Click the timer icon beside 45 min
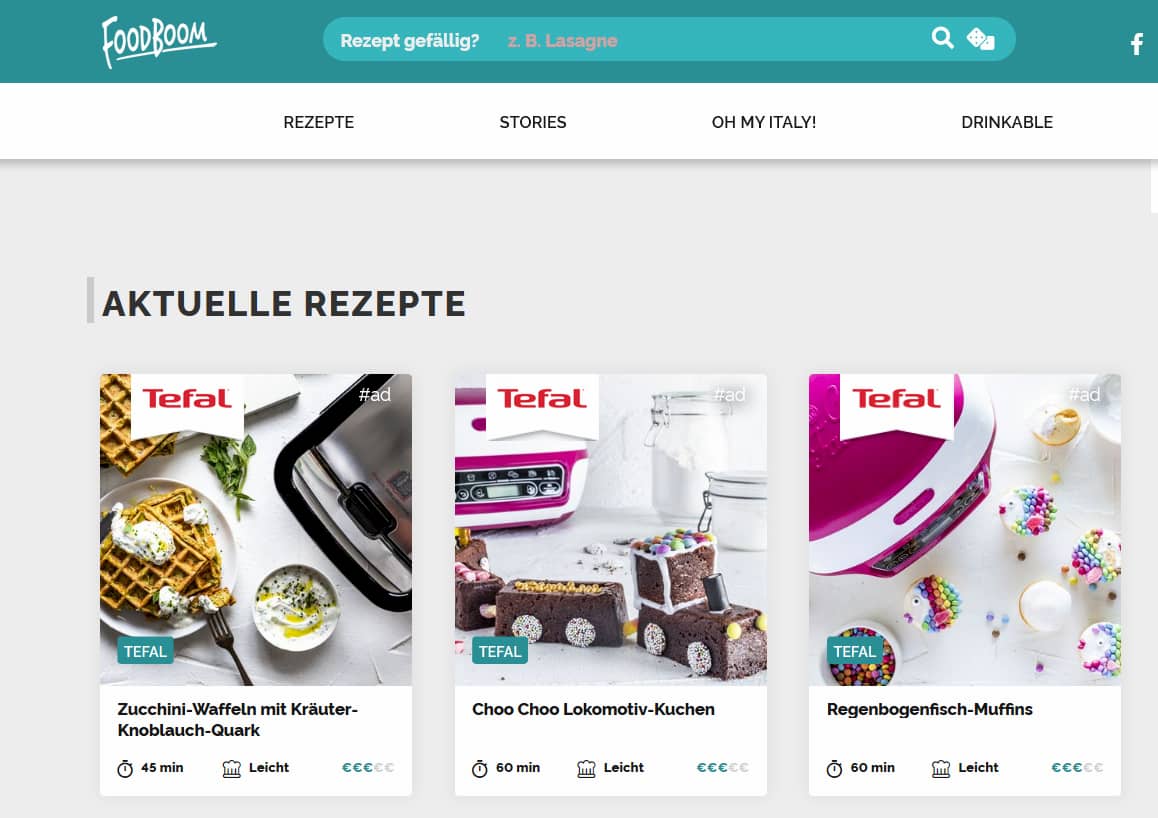 (125, 769)
